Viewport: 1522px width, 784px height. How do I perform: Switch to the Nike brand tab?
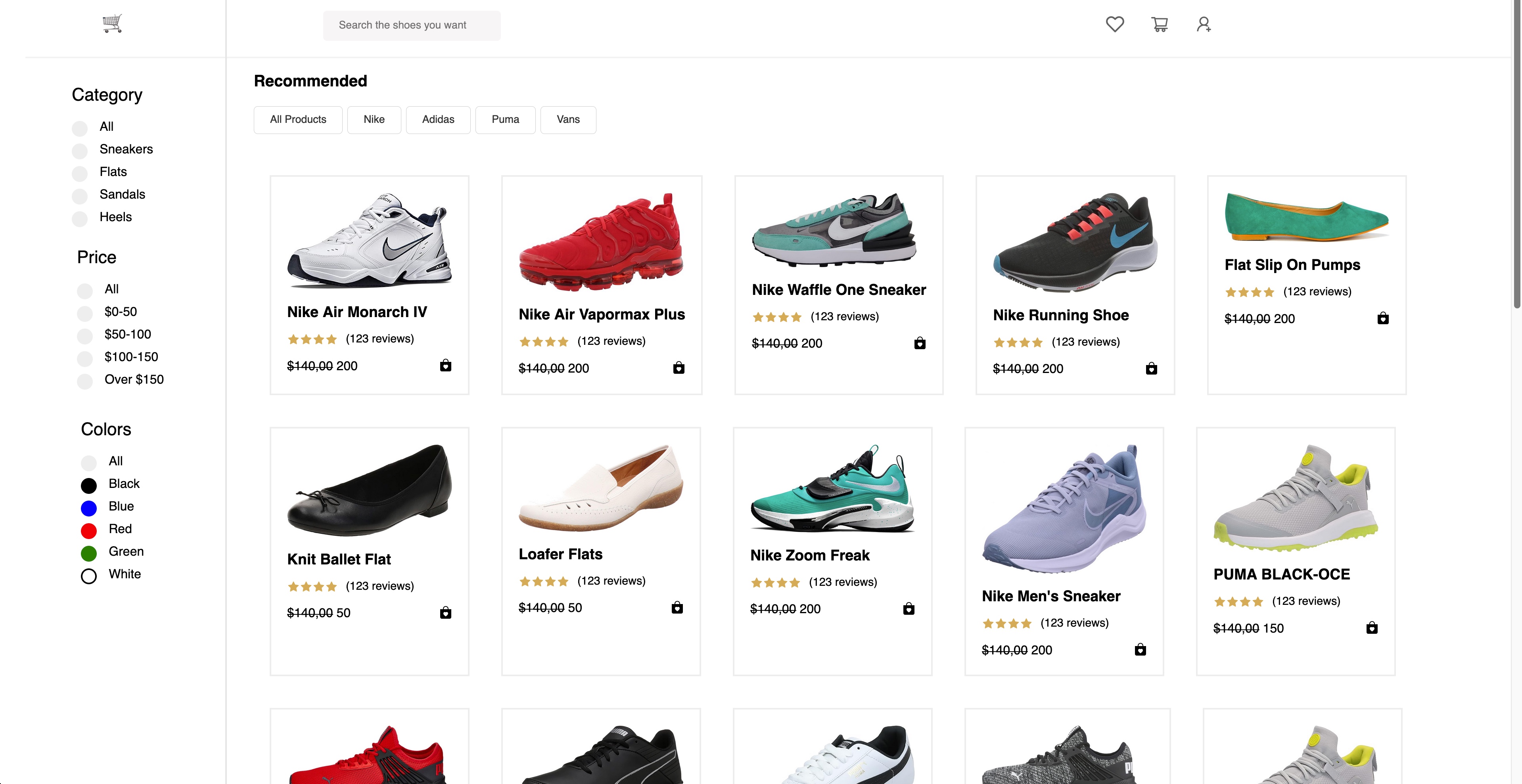click(374, 119)
